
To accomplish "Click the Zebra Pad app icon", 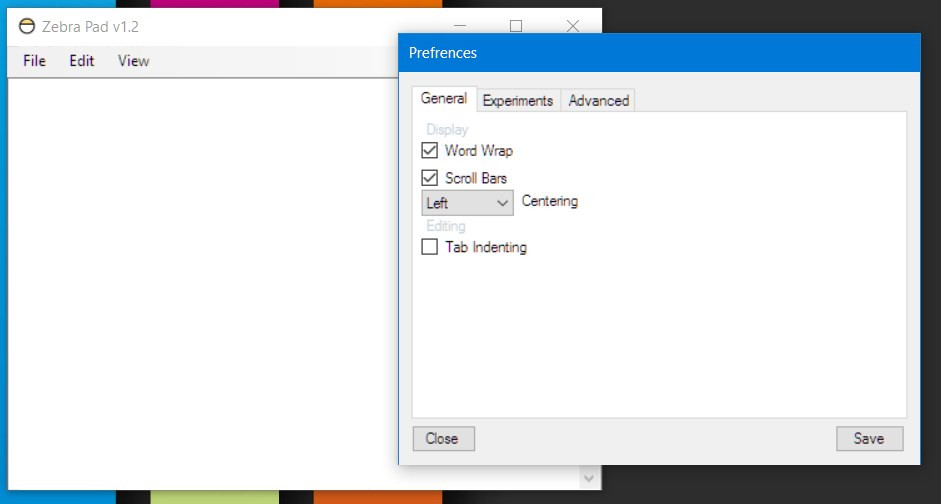I will point(26,26).
